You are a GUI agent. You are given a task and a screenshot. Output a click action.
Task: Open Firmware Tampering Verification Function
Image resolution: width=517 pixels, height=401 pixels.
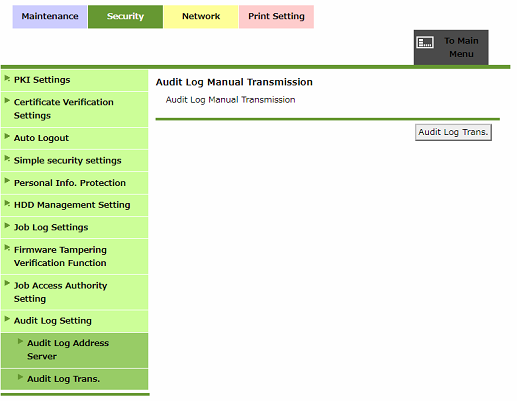tap(74, 256)
